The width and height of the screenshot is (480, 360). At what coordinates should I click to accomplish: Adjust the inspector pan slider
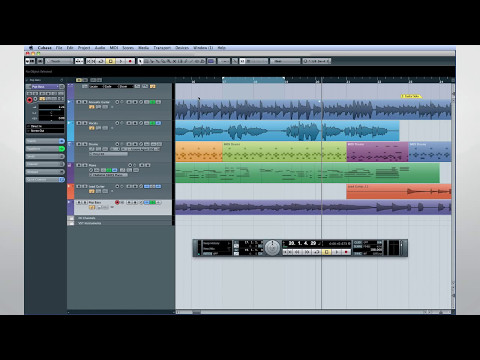click(52, 113)
